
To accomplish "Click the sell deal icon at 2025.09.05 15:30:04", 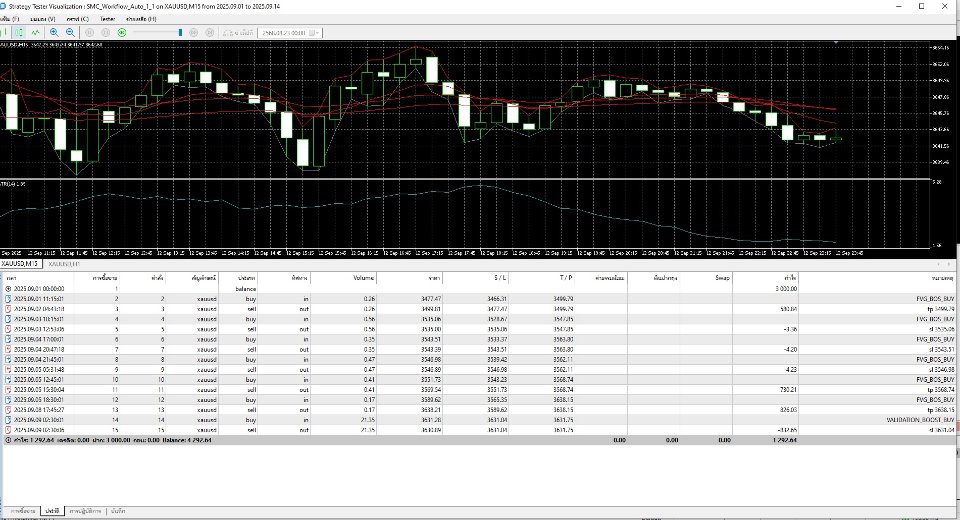I will click(8, 390).
